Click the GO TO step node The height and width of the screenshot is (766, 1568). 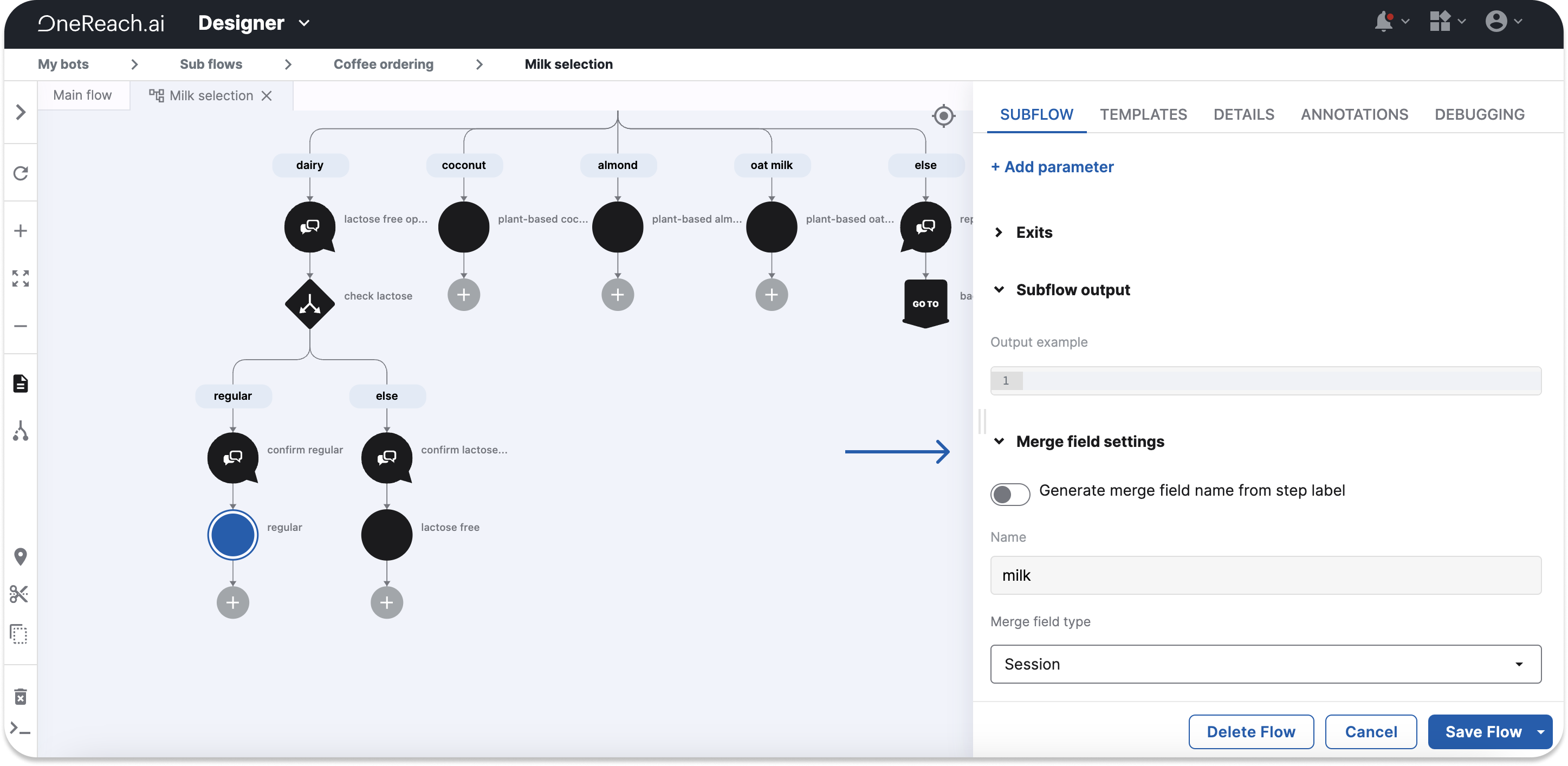(925, 303)
